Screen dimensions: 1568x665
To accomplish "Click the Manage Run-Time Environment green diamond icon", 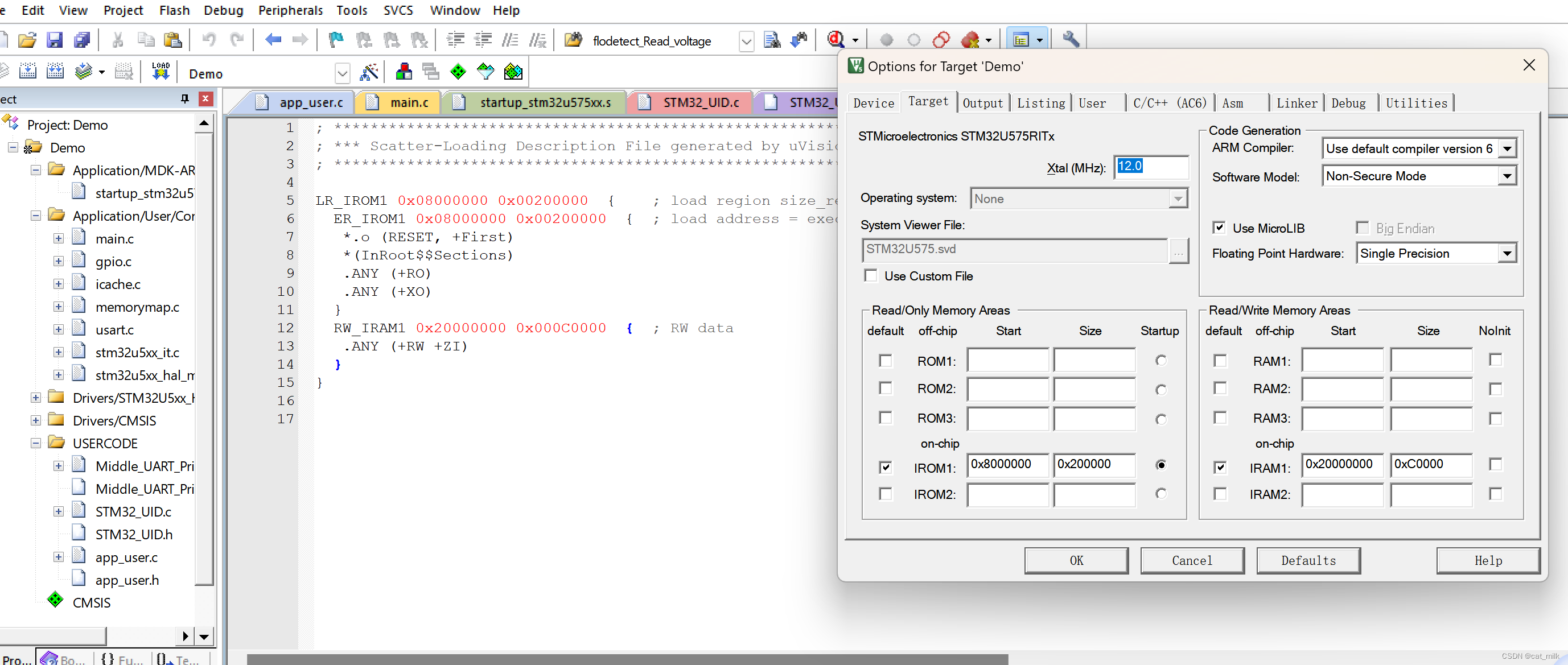I will pyautogui.click(x=458, y=72).
